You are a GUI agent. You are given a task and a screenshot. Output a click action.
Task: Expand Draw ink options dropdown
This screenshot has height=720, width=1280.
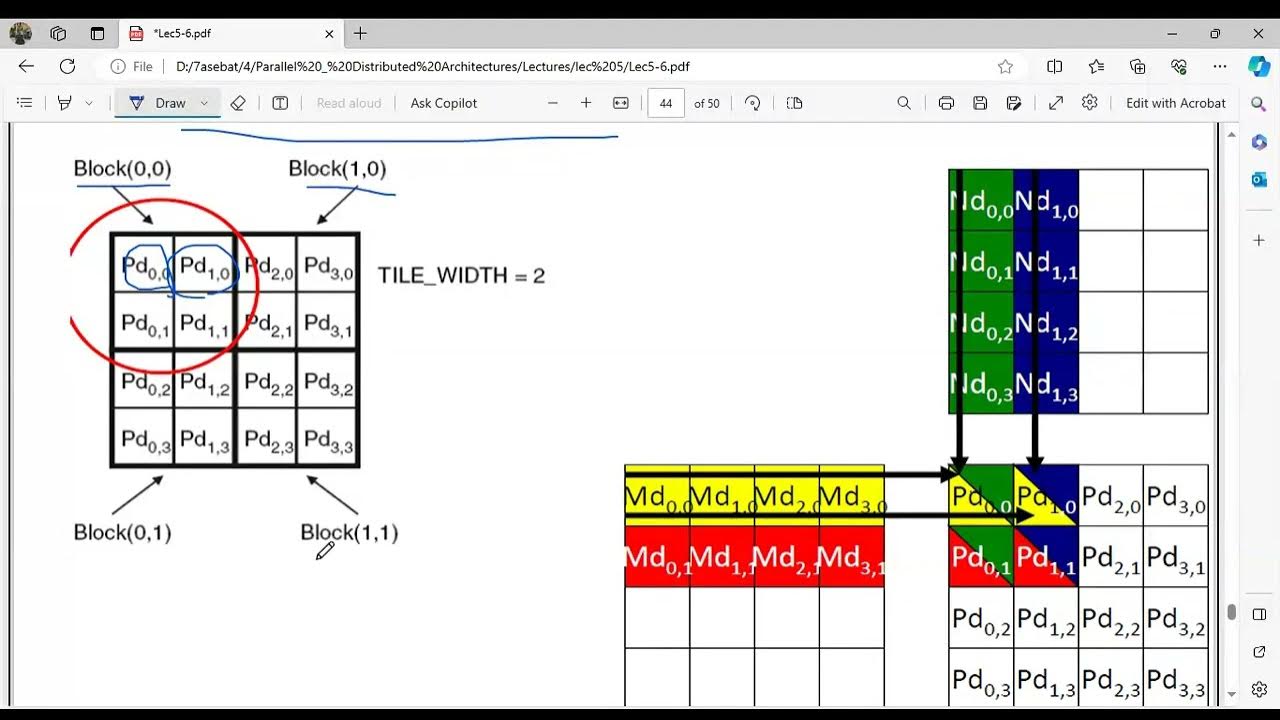(204, 103)
